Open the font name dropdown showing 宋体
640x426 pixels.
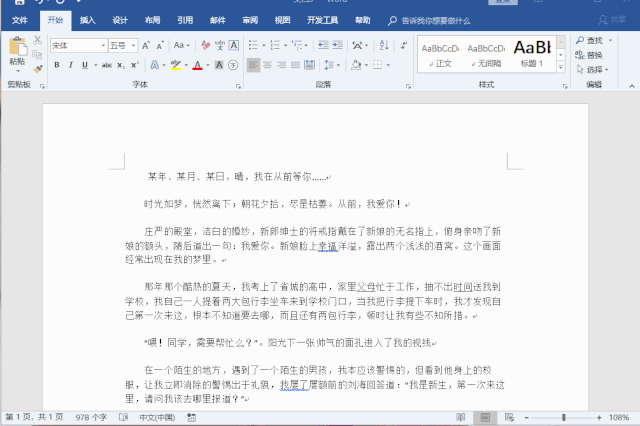coord(79,45)
